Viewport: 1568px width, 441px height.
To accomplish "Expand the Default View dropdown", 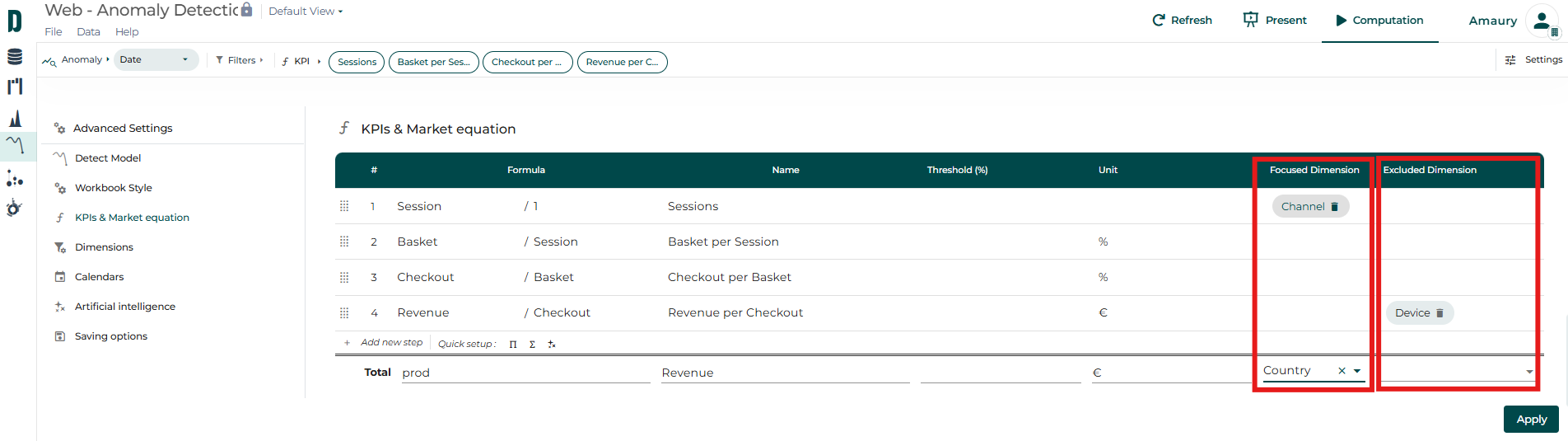I will [x=306, y=11].
